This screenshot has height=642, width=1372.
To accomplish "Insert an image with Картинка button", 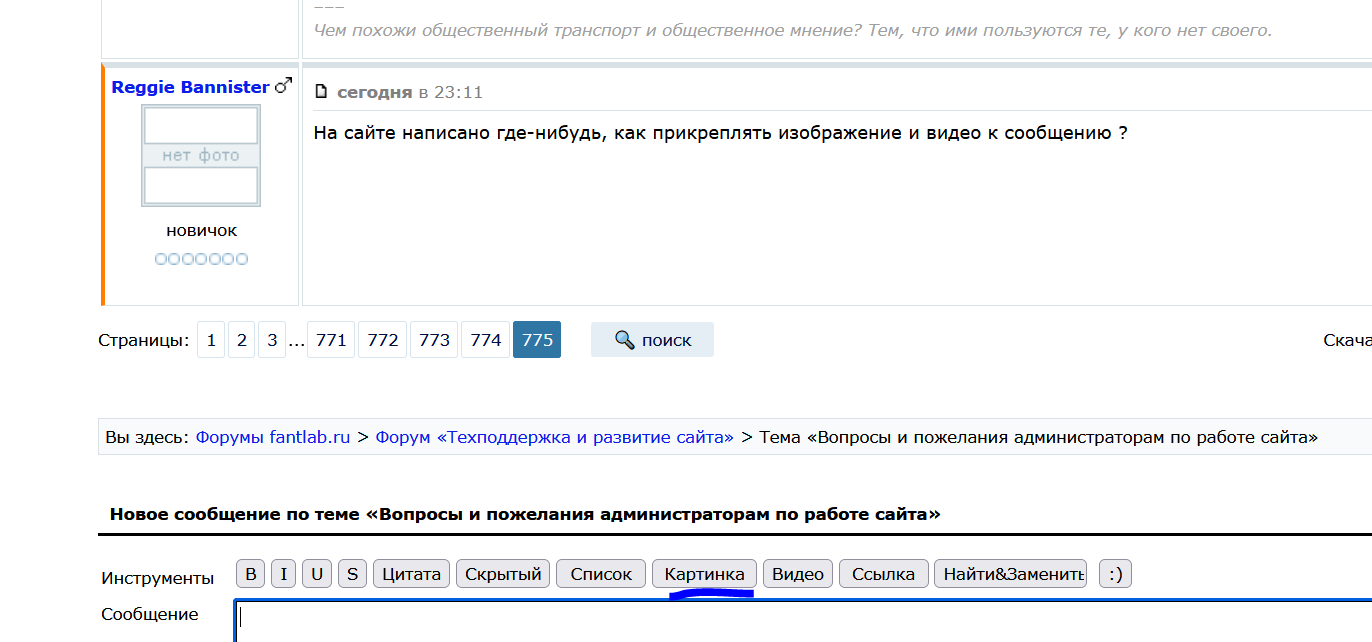I will coord(704,574).
